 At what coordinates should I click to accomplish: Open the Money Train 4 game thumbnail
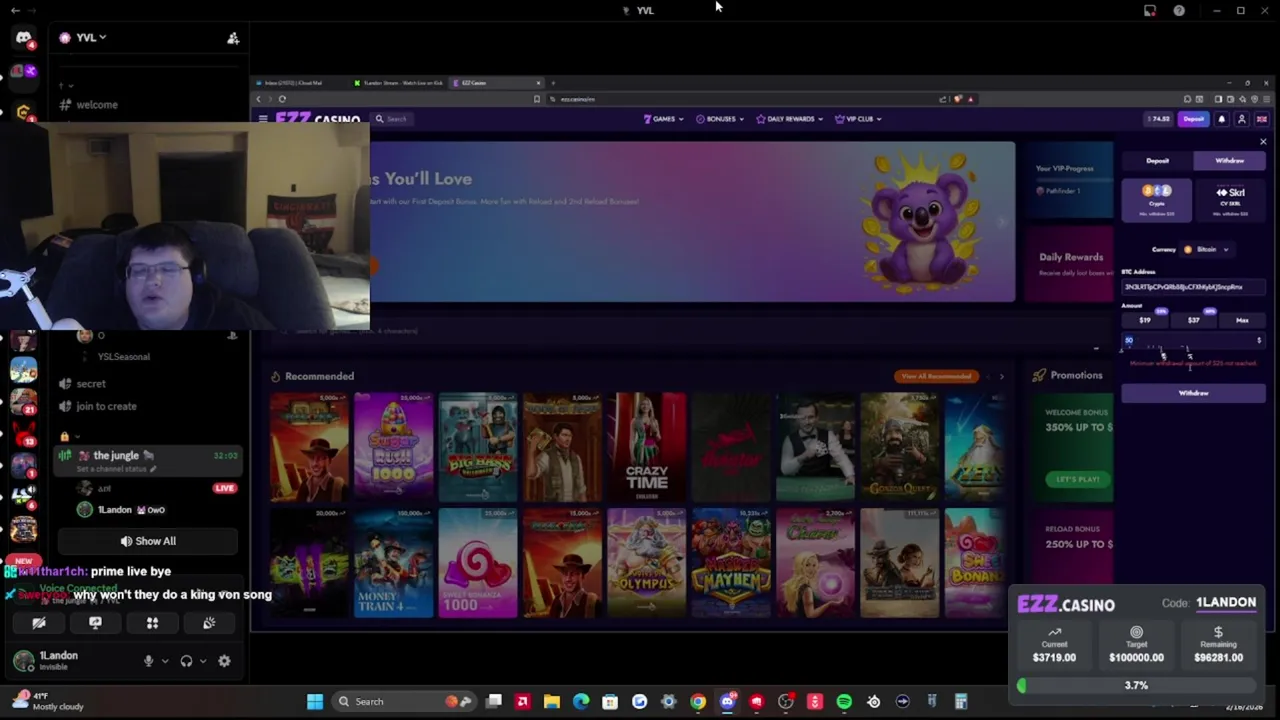[x=394, y=563]
